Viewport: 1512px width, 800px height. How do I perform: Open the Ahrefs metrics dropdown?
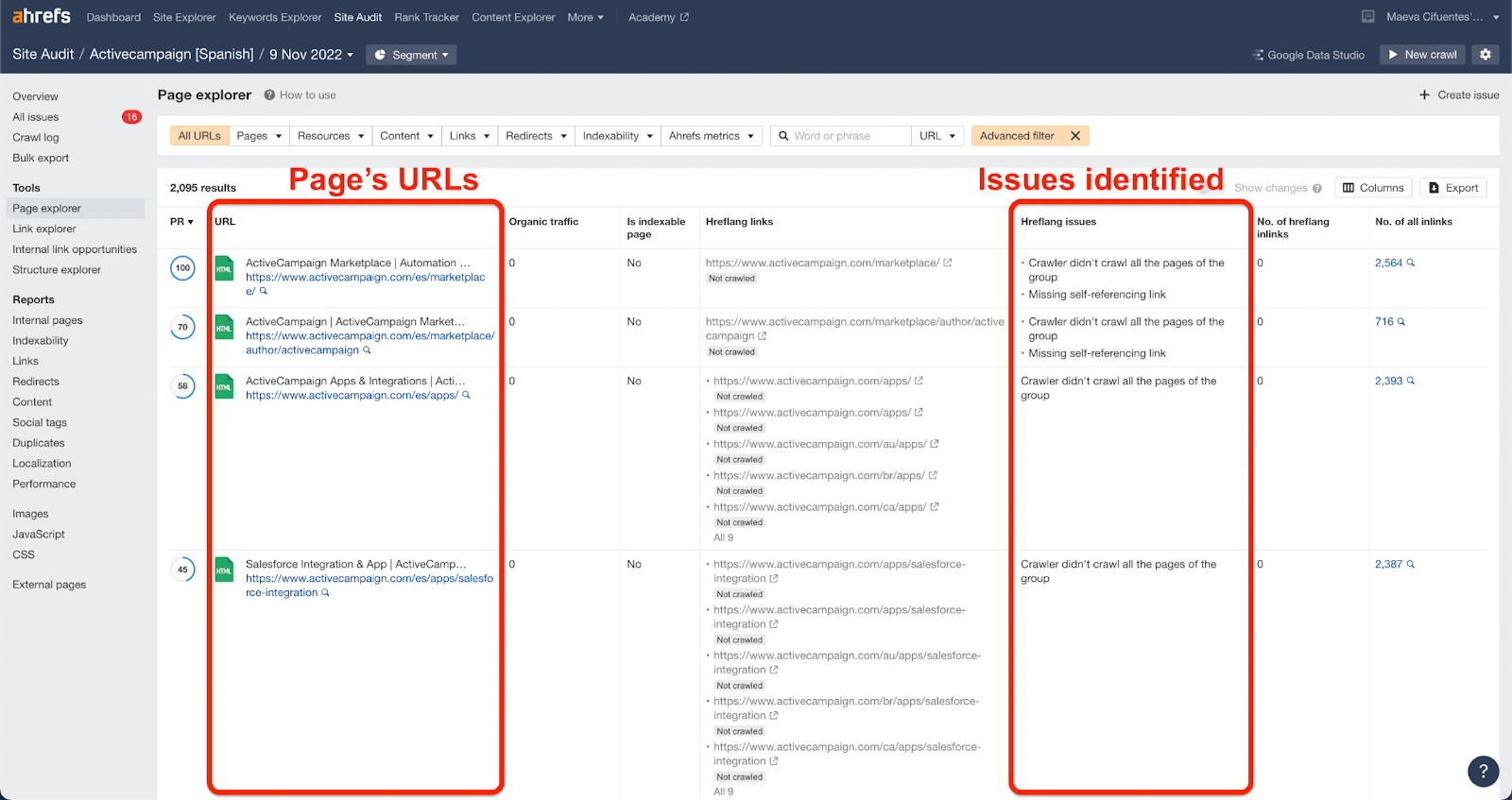(x=712, y=136)
